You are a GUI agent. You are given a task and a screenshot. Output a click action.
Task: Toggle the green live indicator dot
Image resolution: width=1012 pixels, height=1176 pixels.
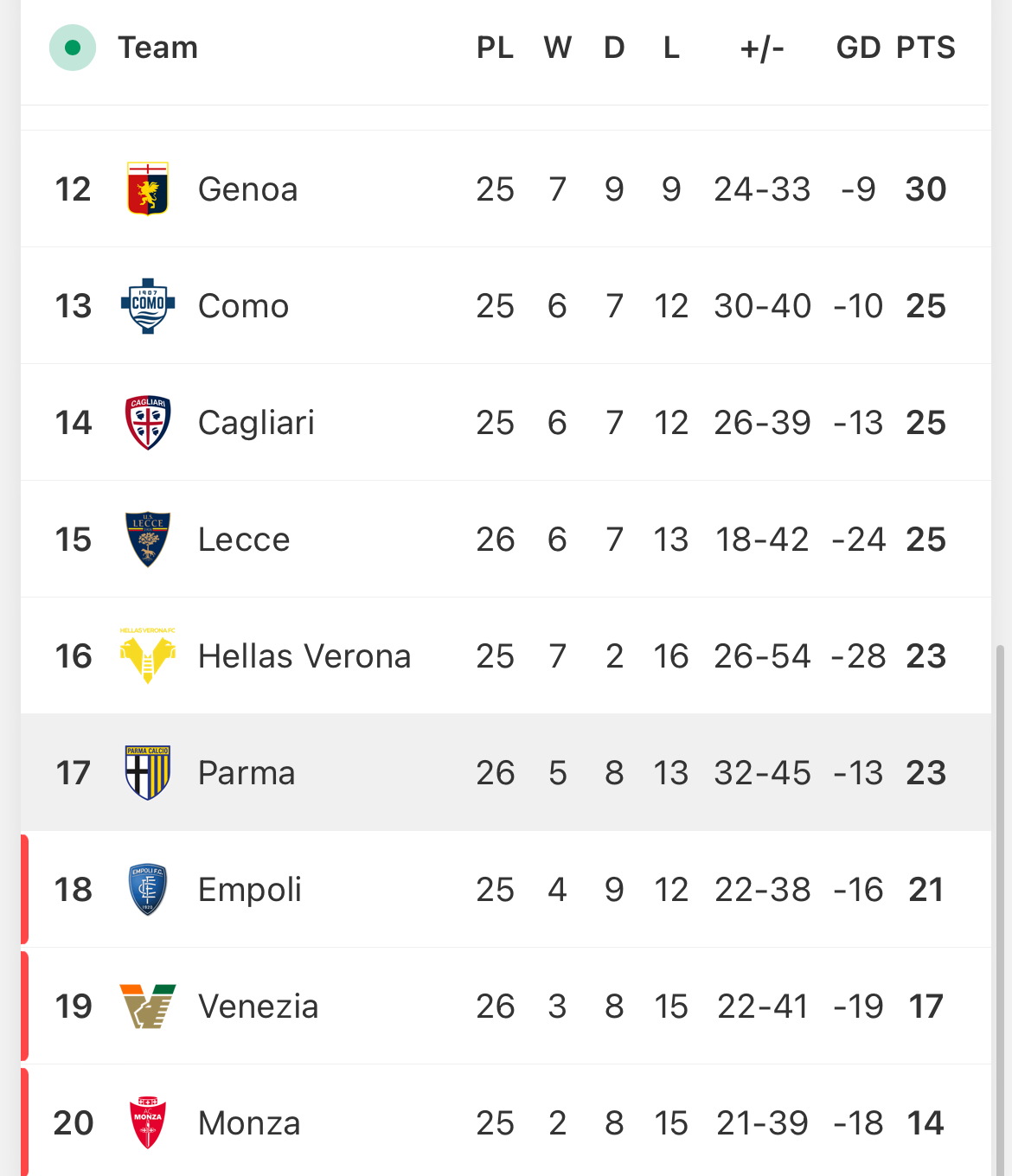click(x=73, y=48)
